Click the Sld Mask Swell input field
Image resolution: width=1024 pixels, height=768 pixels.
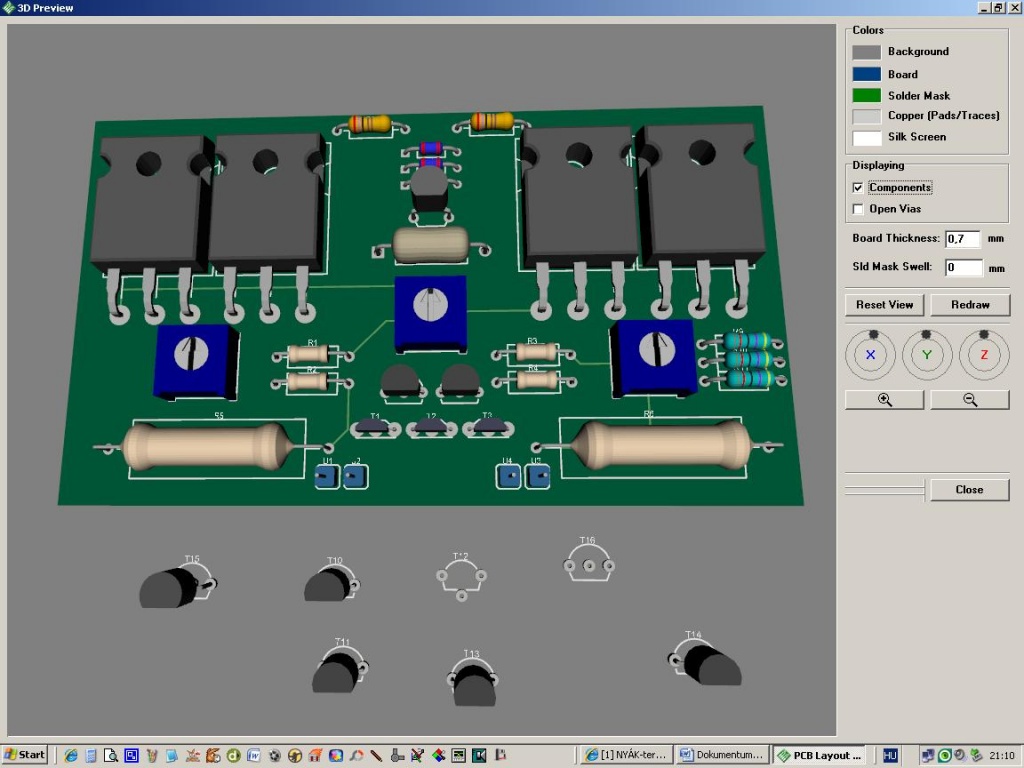click(964, 267)
